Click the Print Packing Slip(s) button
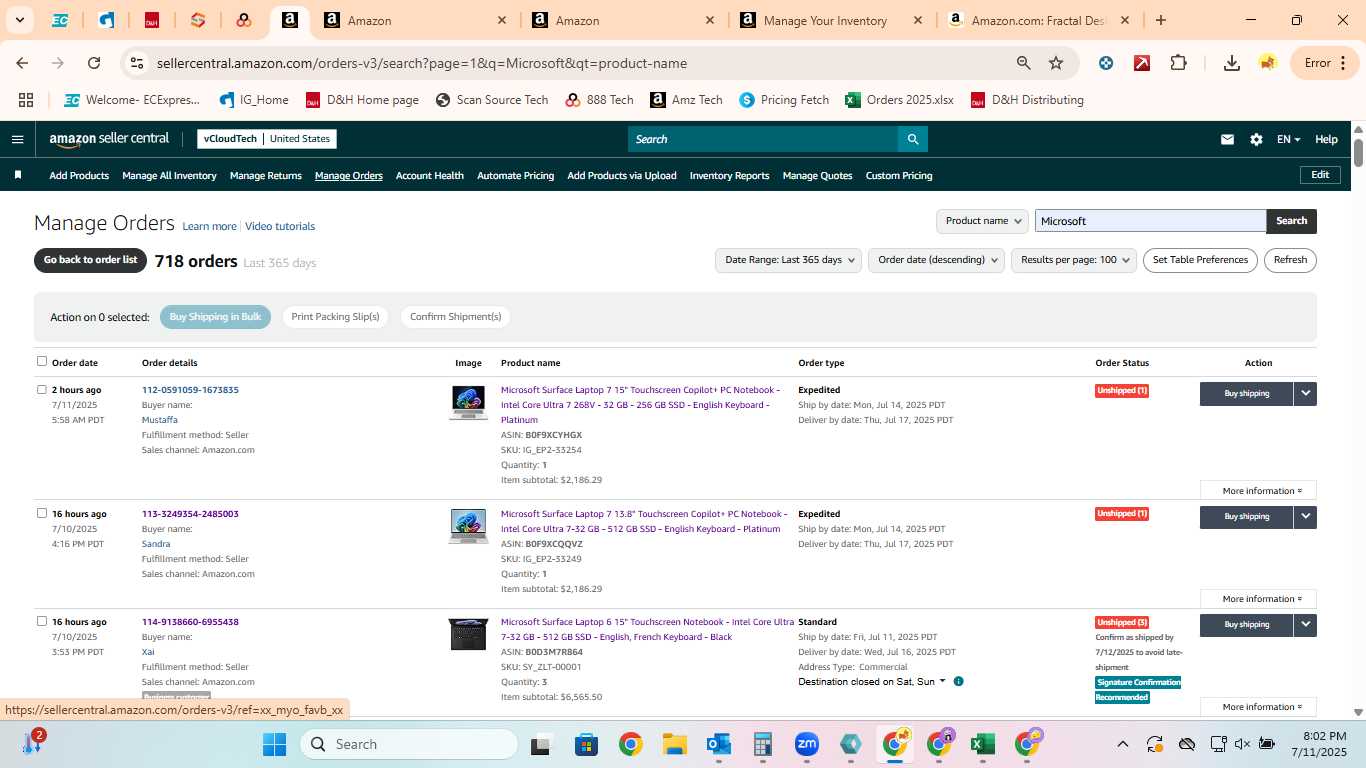 (x=335, y=317)
